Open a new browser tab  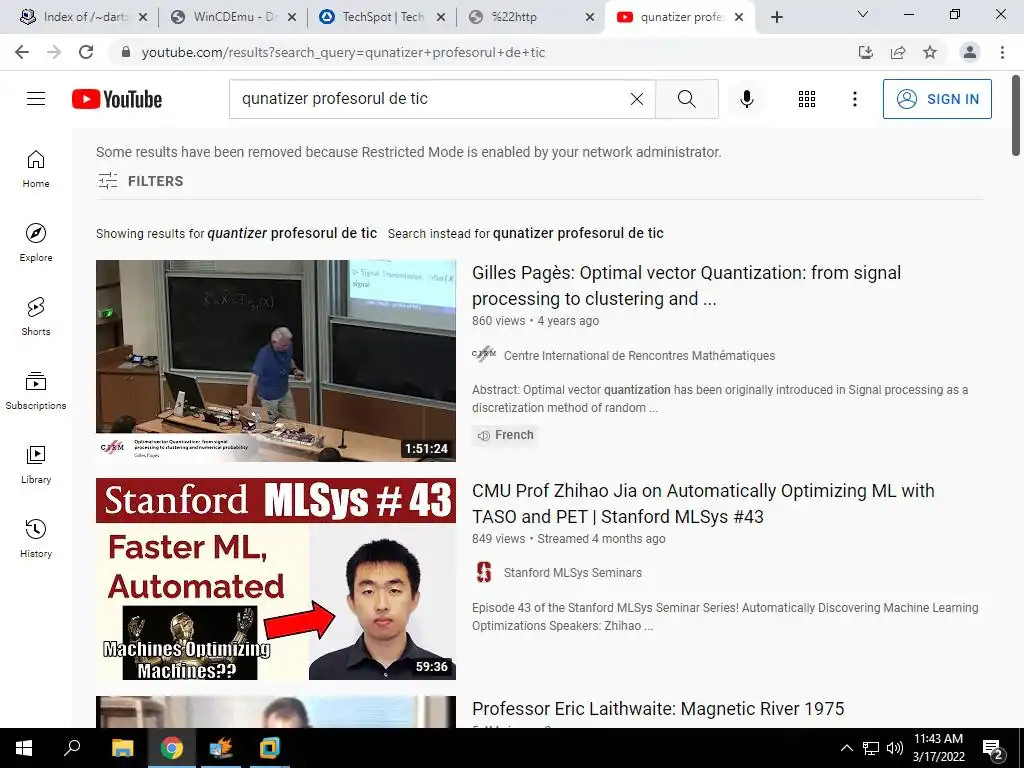(776, 17)
